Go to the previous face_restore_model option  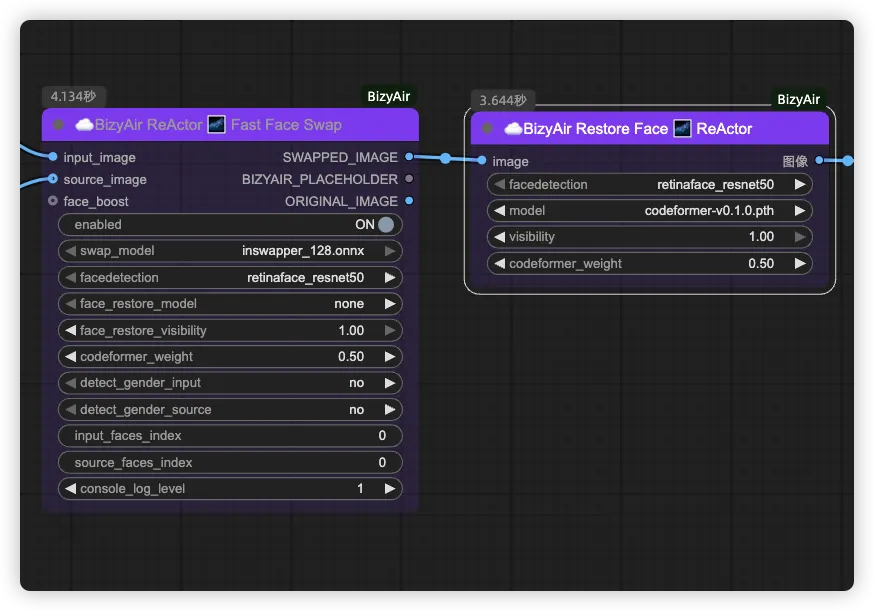click(x=70, y=304)
